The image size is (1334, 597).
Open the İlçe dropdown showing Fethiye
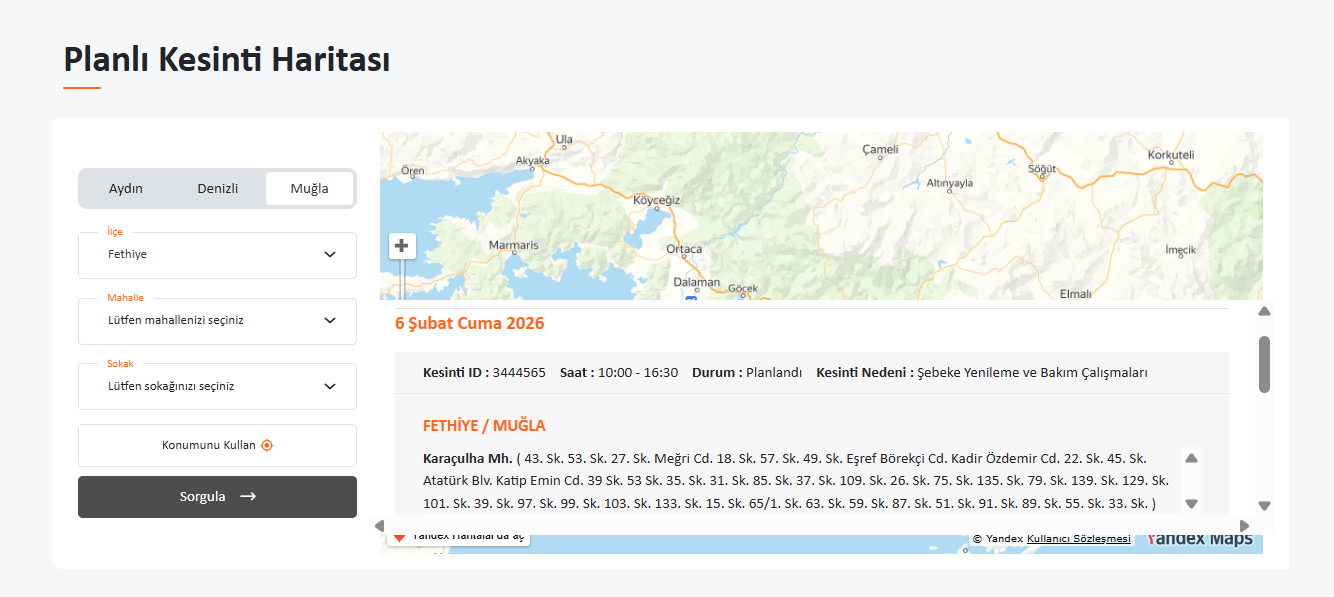coord(217,255)
